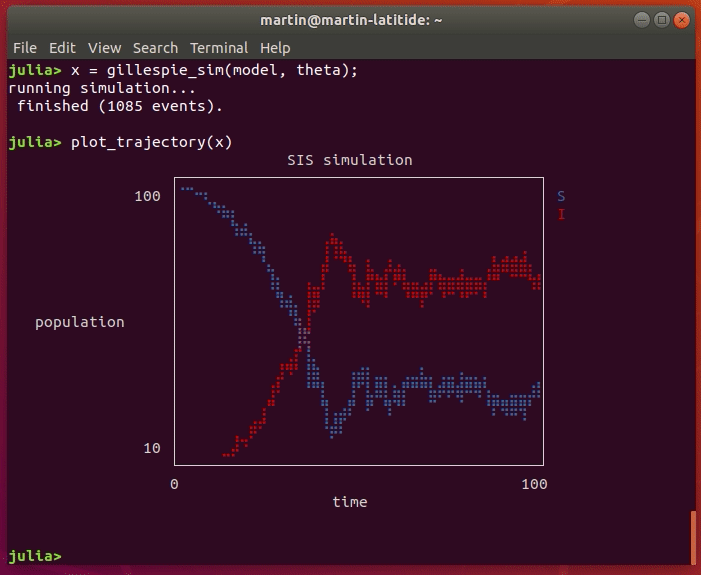The image size is (701, 575).
Task: Close the terminal window
Action: tap(682, 20)
